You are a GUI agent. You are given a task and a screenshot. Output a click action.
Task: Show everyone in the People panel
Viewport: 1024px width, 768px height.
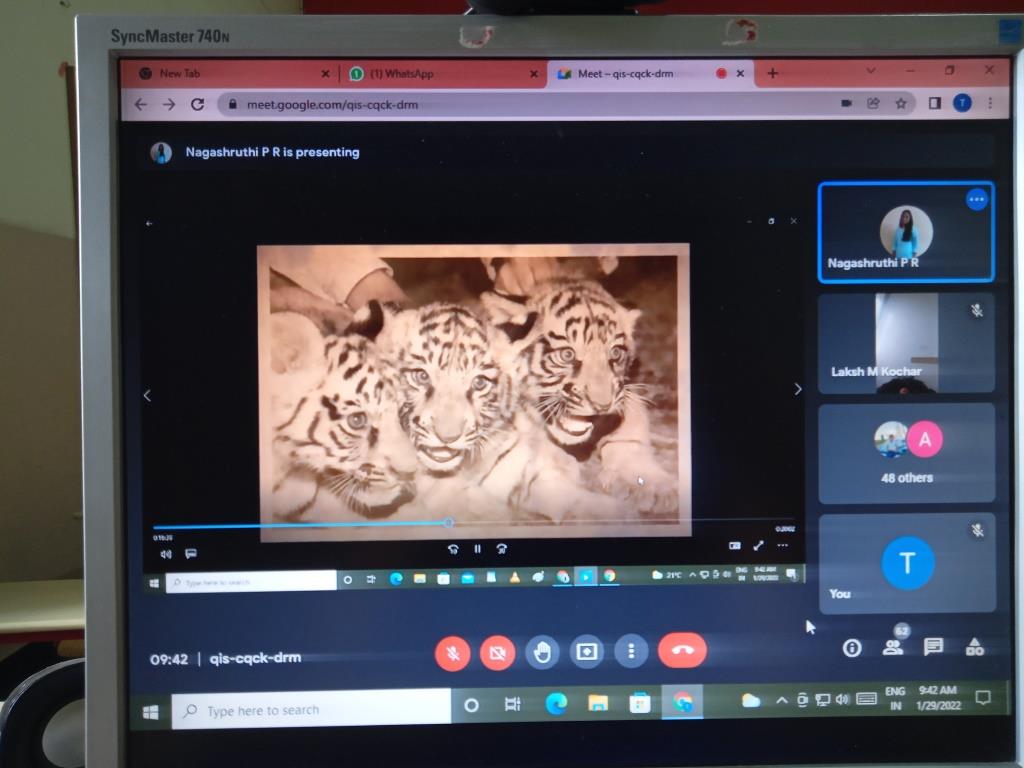pyautogui.click(x=893, y=647)
